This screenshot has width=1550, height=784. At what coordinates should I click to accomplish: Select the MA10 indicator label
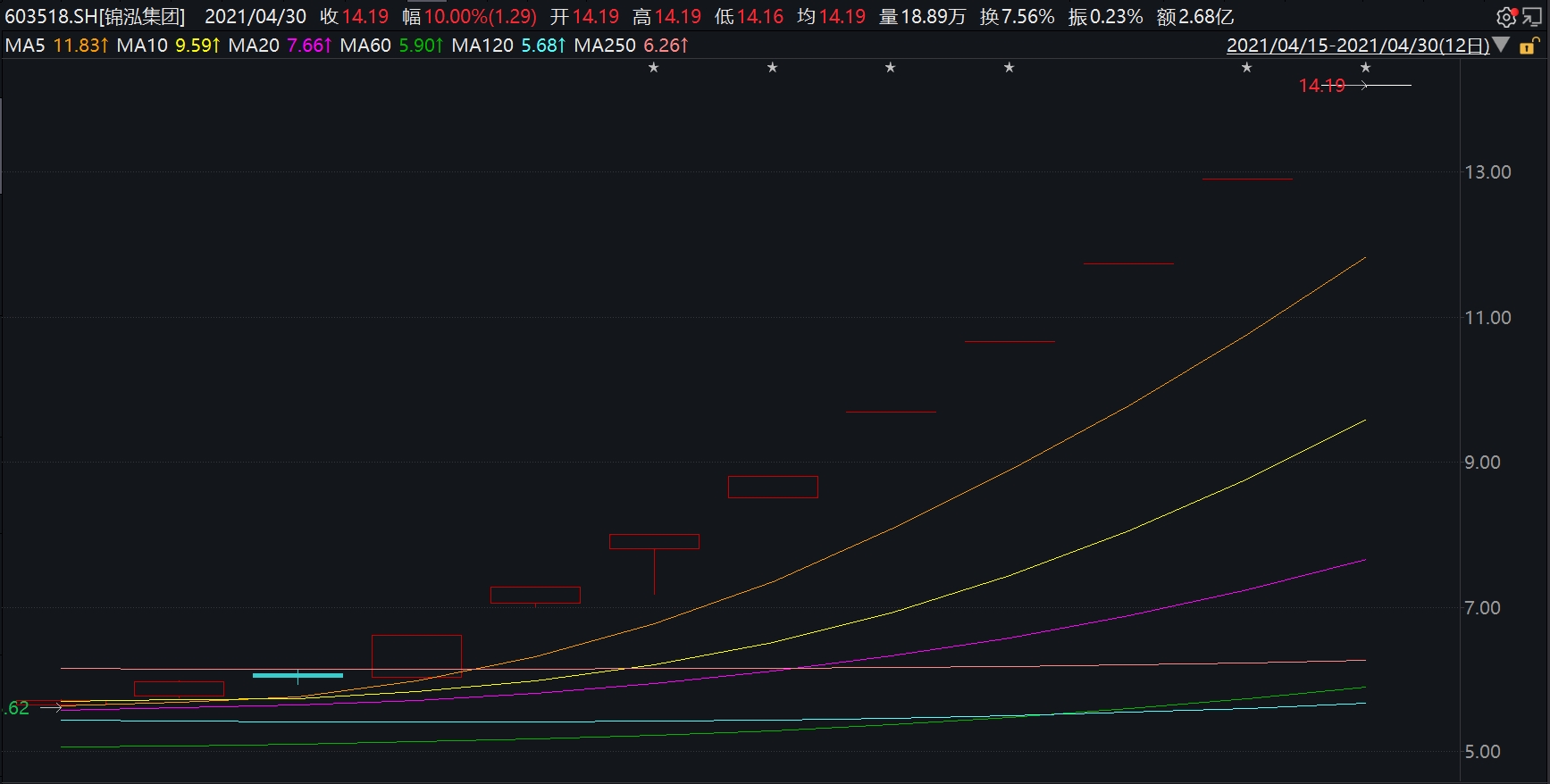(142, 46)
